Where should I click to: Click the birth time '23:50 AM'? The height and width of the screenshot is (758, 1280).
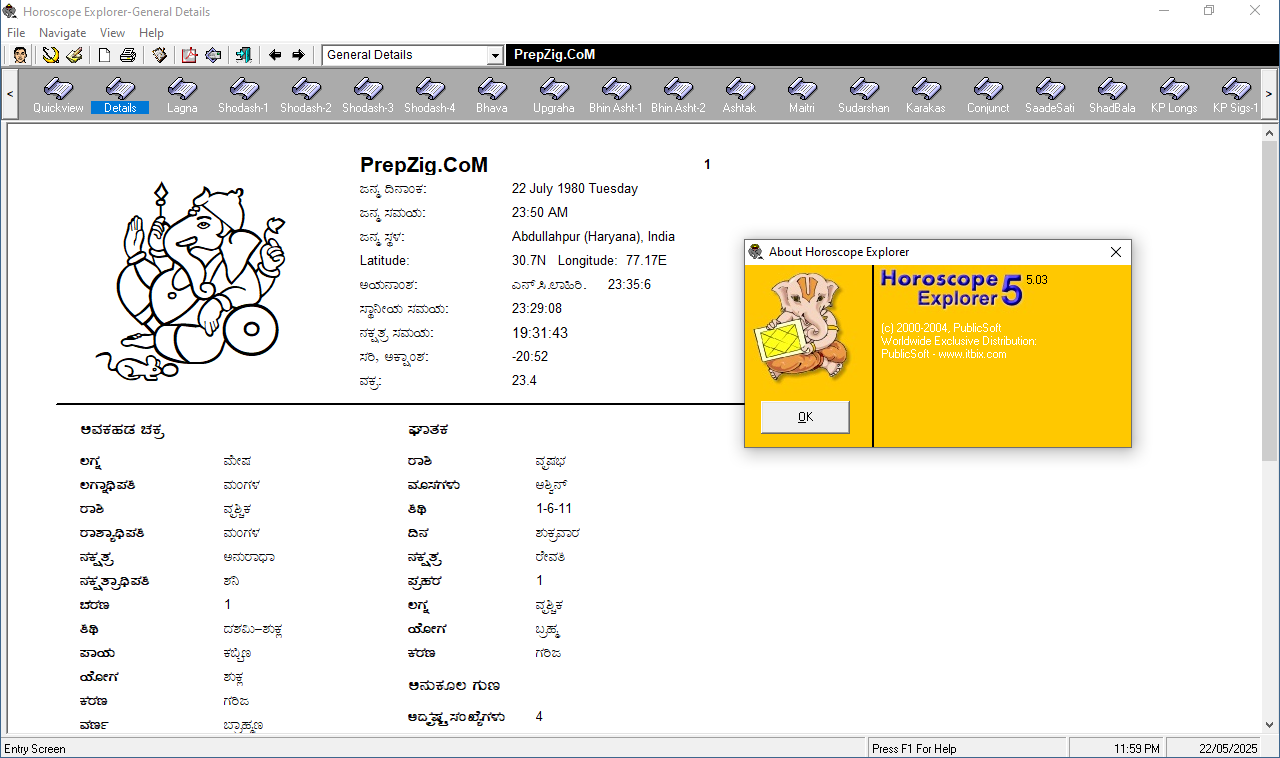(x=540, y=212)
